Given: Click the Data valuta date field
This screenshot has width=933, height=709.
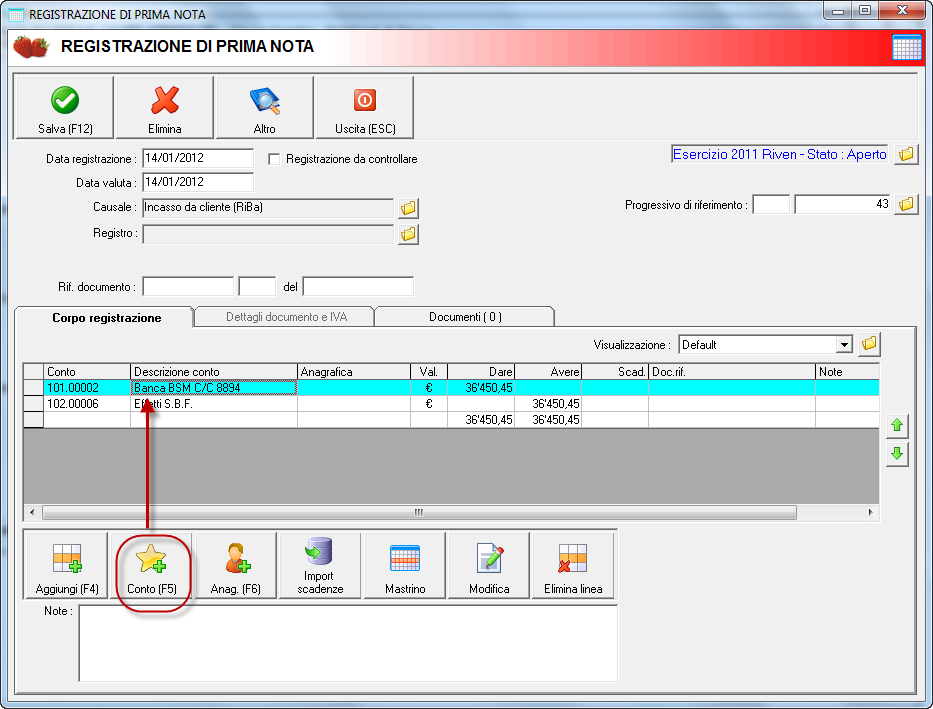Looking at the screenshot, I should point(198,182).
